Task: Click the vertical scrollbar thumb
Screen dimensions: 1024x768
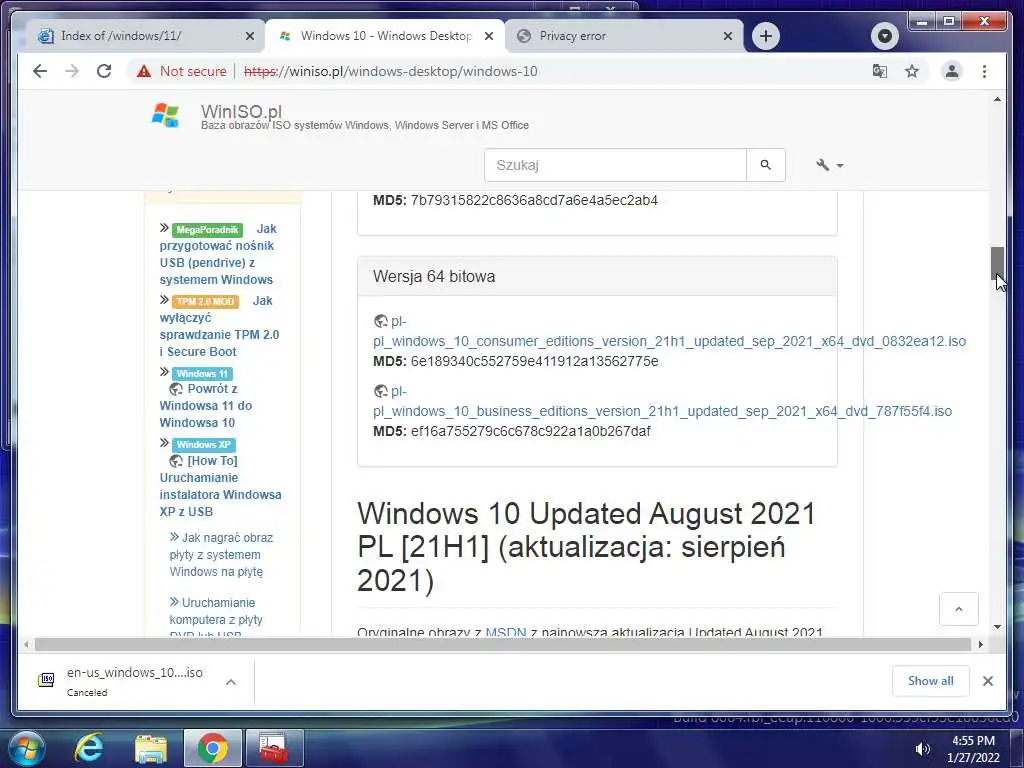Action: coord(997,263)
